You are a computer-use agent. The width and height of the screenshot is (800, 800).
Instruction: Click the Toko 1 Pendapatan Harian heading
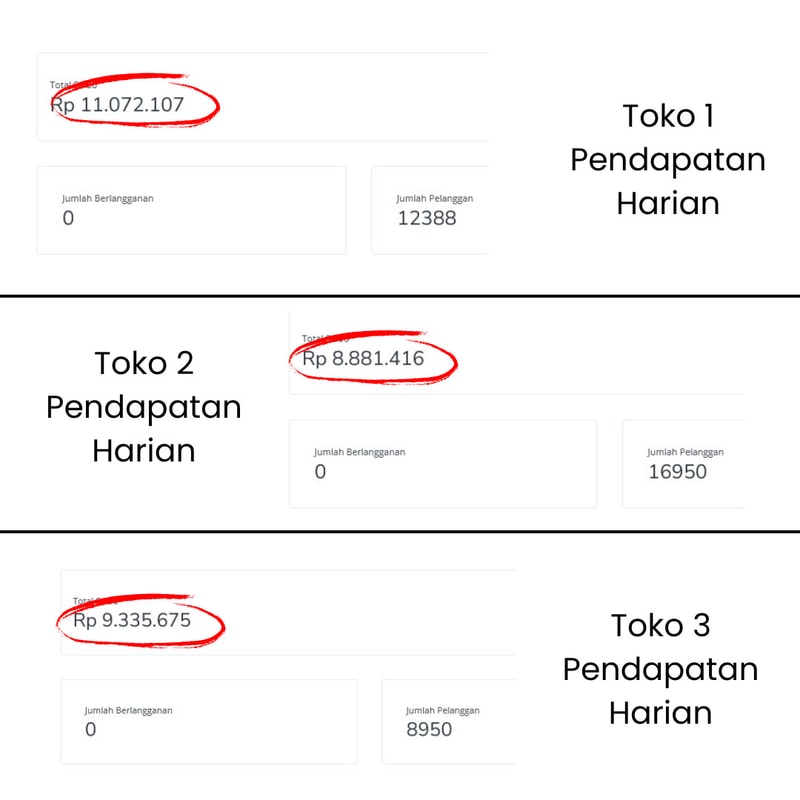click(668, 159)
